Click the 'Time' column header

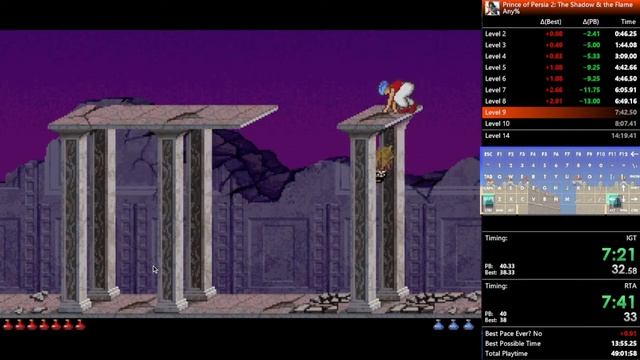click(x=628, y=22)
